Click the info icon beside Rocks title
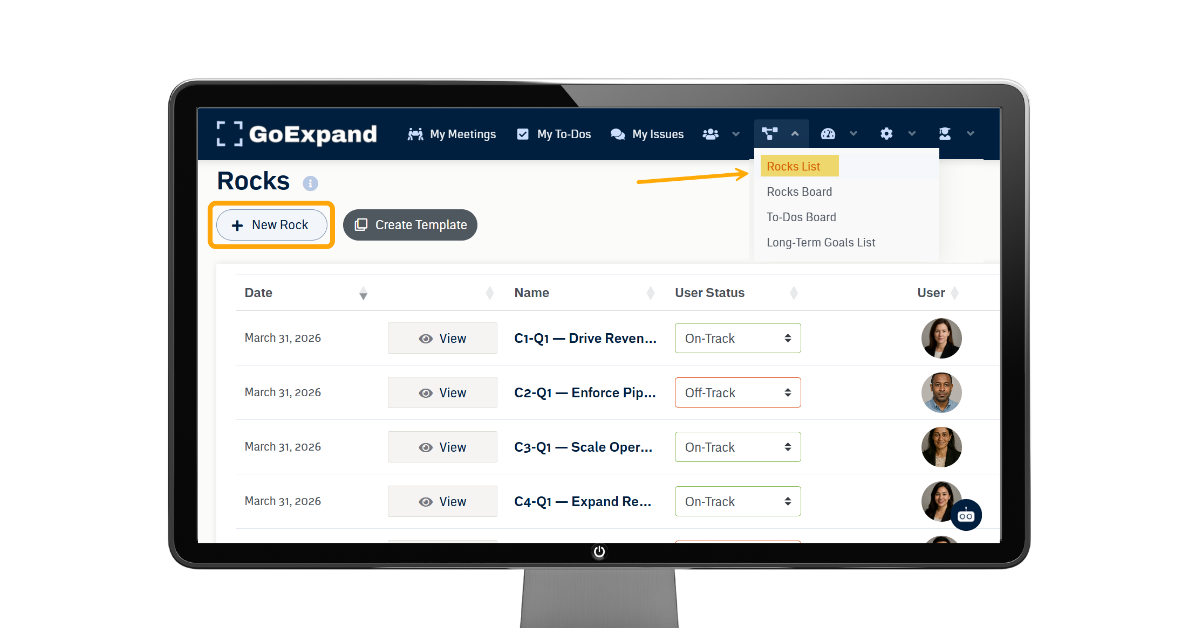The height and width of the screenshot is (628, 1200). (x=310, y=184)
